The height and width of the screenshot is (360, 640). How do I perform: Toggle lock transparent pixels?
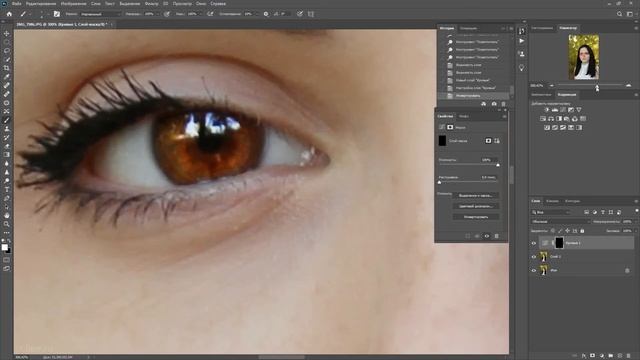[553, 231]
